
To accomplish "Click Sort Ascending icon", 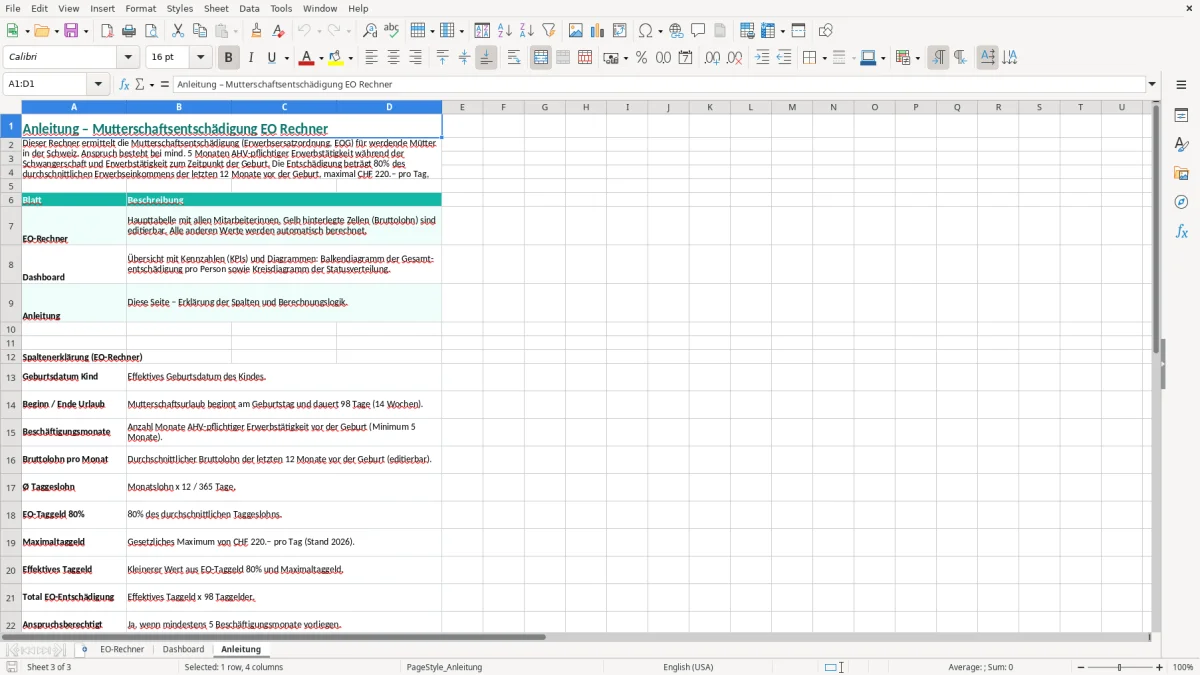I will click(505, 31).
